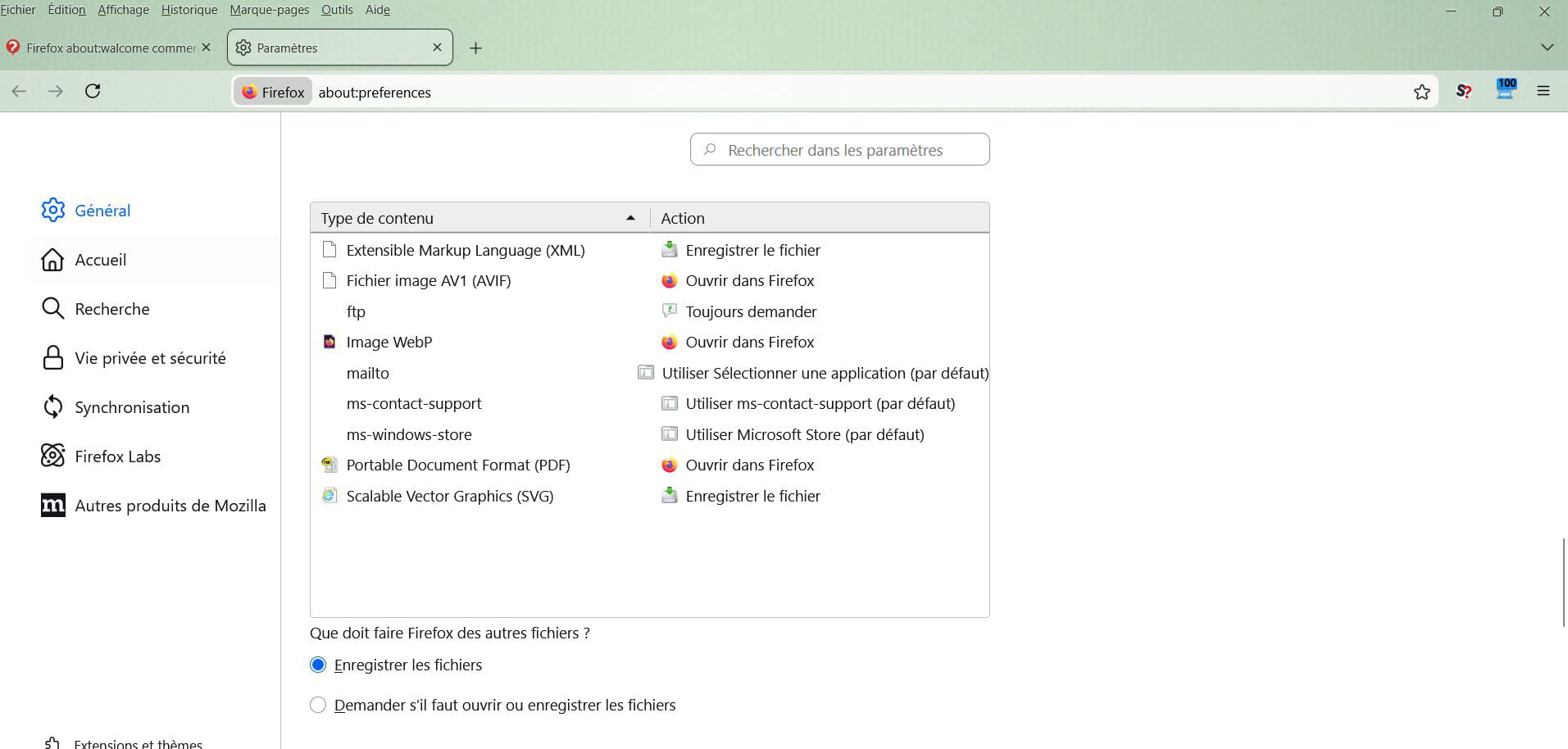Open the Firefox hamburger menu
This screenshot has height=749, width=1568.
(x=1543, y=92)
